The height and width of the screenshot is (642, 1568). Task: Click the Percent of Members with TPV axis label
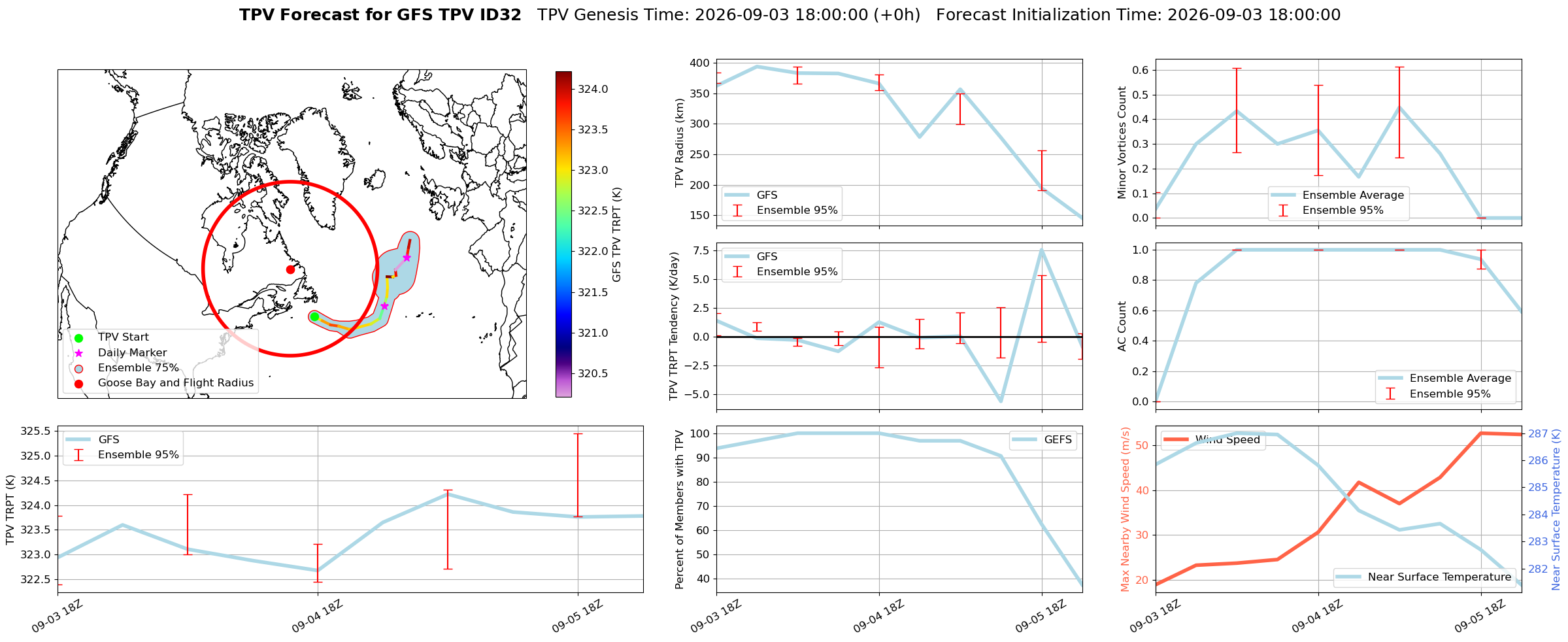tap(679, 510)
